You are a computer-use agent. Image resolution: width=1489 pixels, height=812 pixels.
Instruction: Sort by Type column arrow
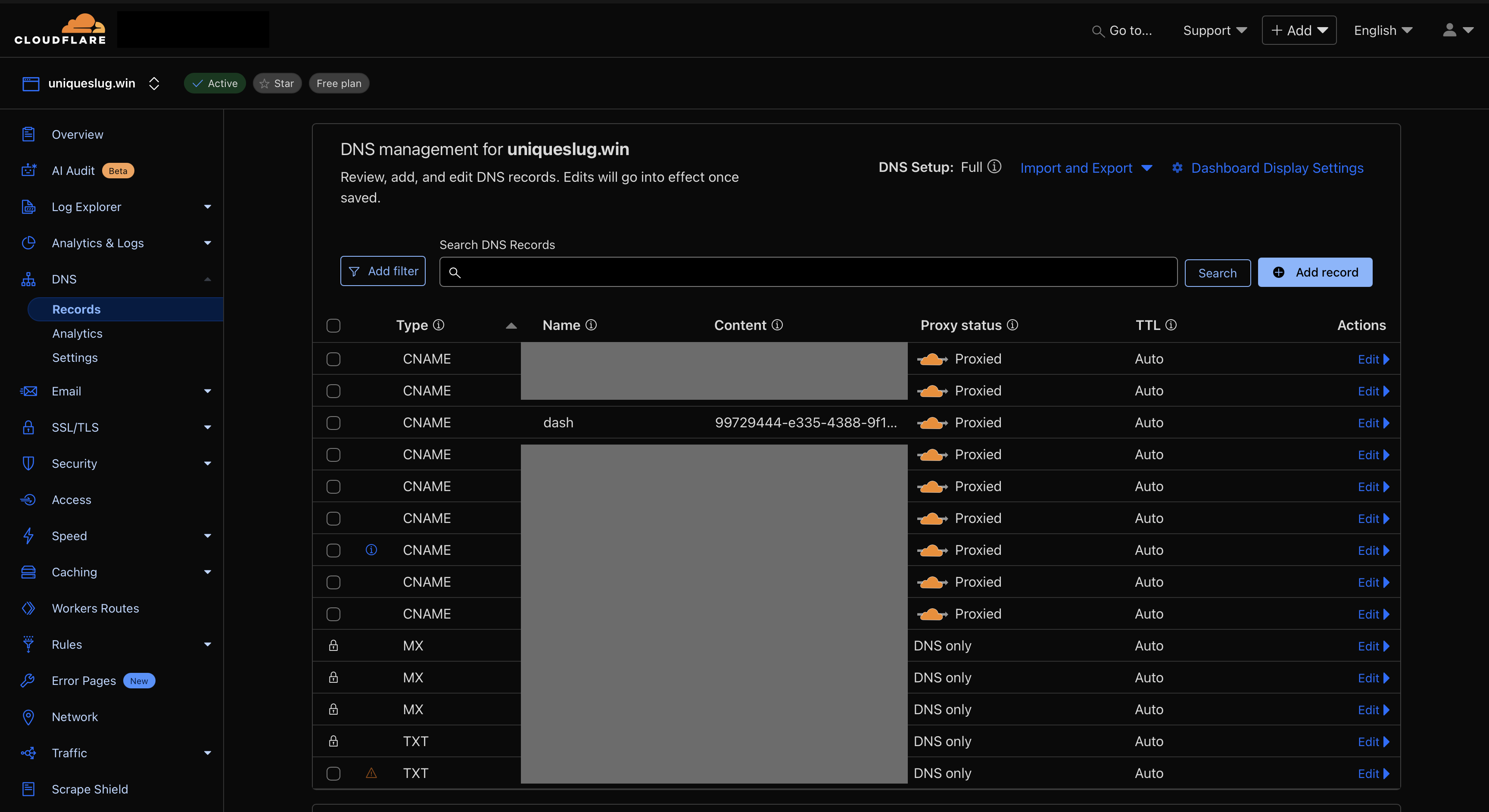511,325
